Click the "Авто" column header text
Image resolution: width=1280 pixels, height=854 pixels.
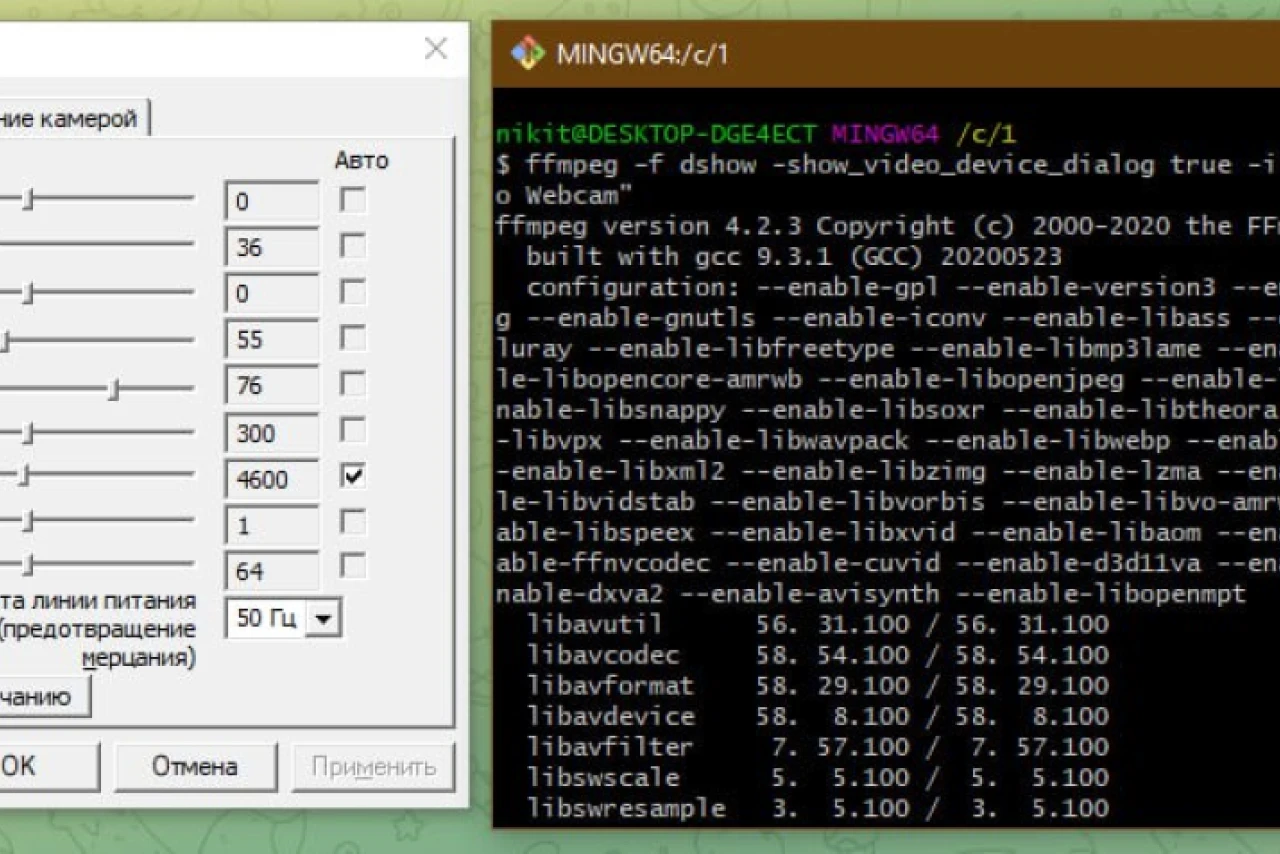pos(361,160)
